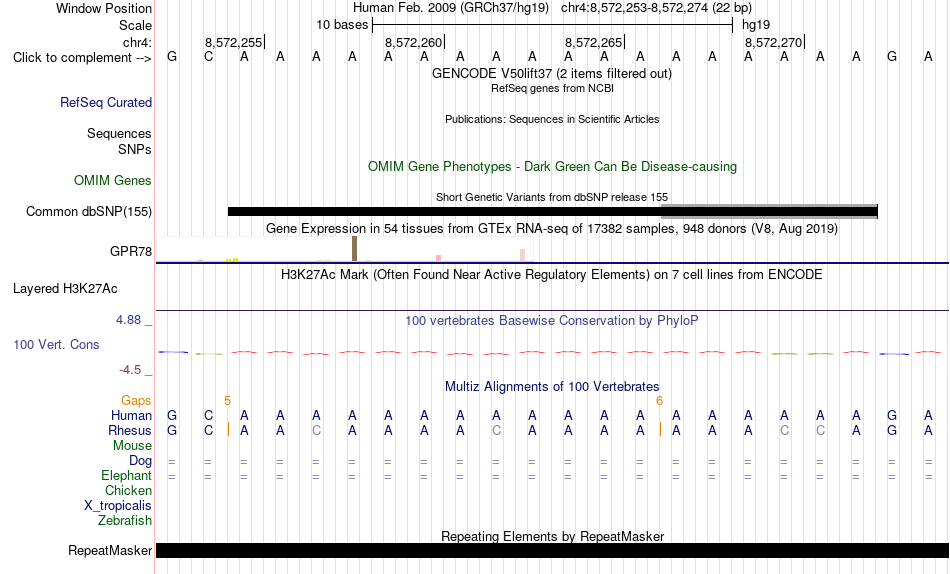The image size is (950, 574).
Task: Click the Chicken species label
Action: (x=128, y=490)
